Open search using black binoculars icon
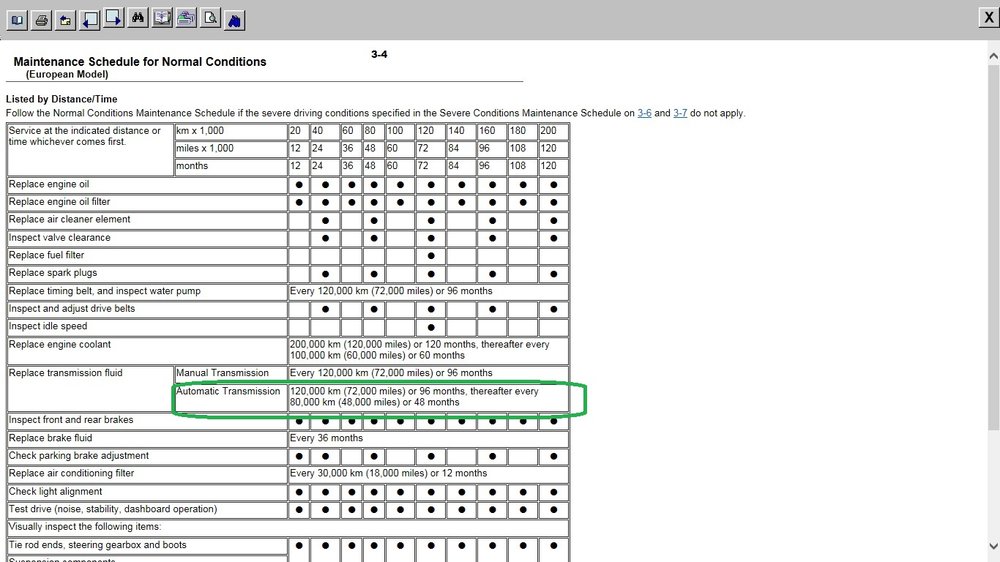 pos(138,18)
